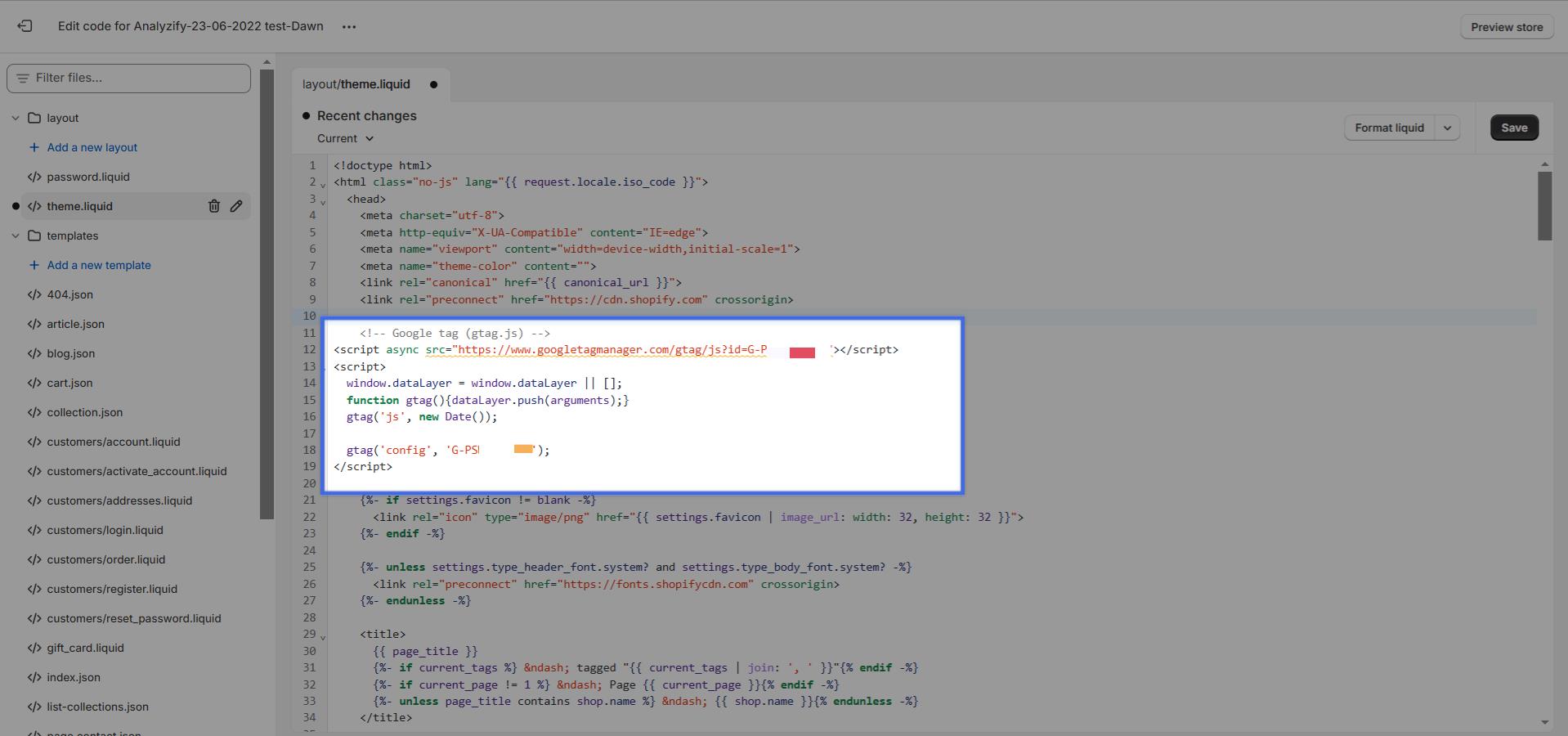Viewport: 1568px width, 736px height.
Task: Open customers/order.liquid file
Action: [105, 559]
